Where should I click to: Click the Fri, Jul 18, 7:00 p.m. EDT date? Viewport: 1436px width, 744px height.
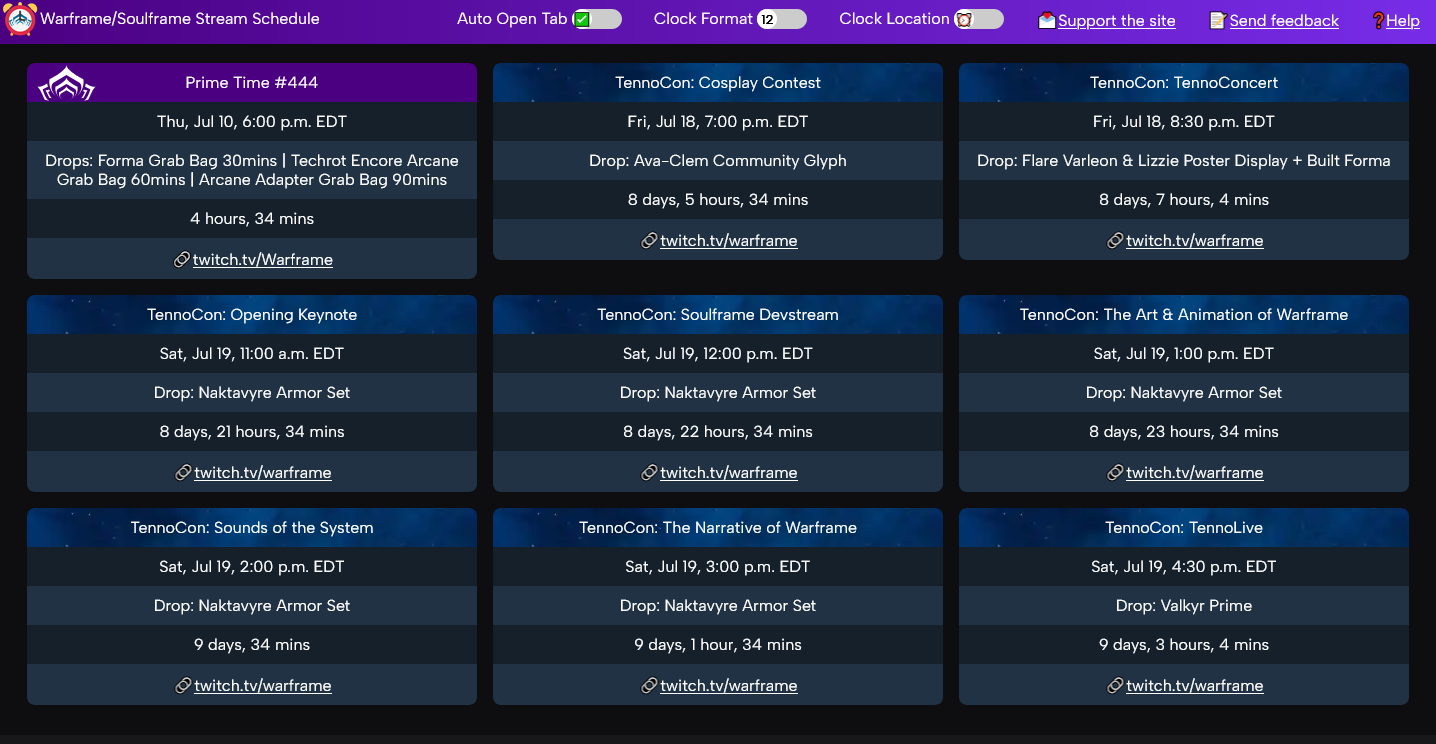(x=718, y=121)
